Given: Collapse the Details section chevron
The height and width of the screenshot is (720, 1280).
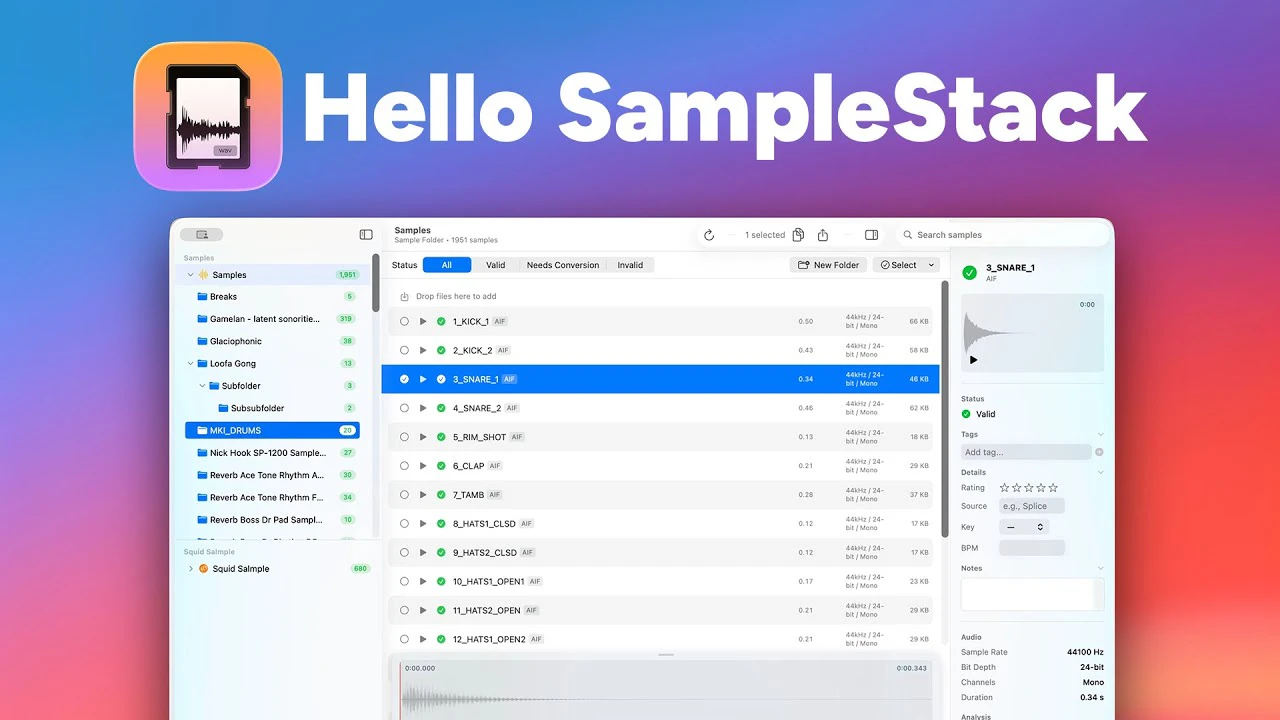Looking at the screenshot, I should coord(1101,472).
